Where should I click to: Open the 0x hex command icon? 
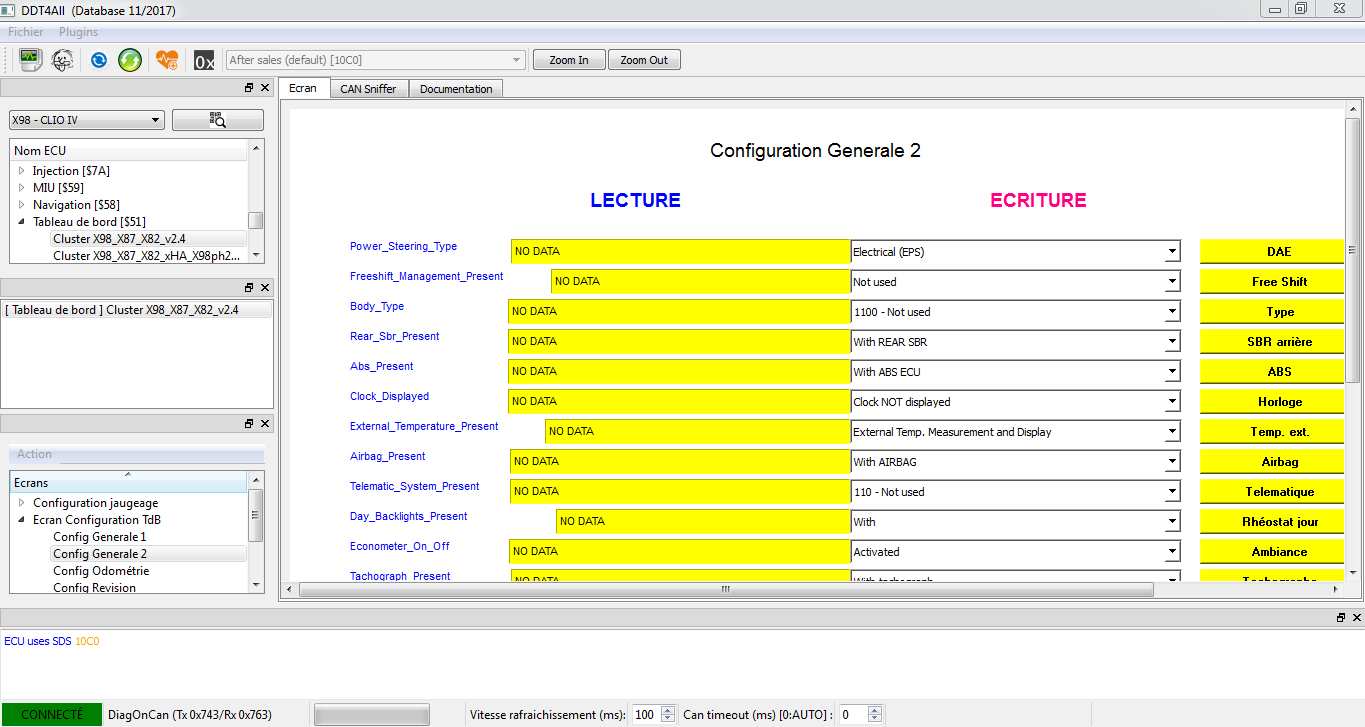[x=204, y=60]
